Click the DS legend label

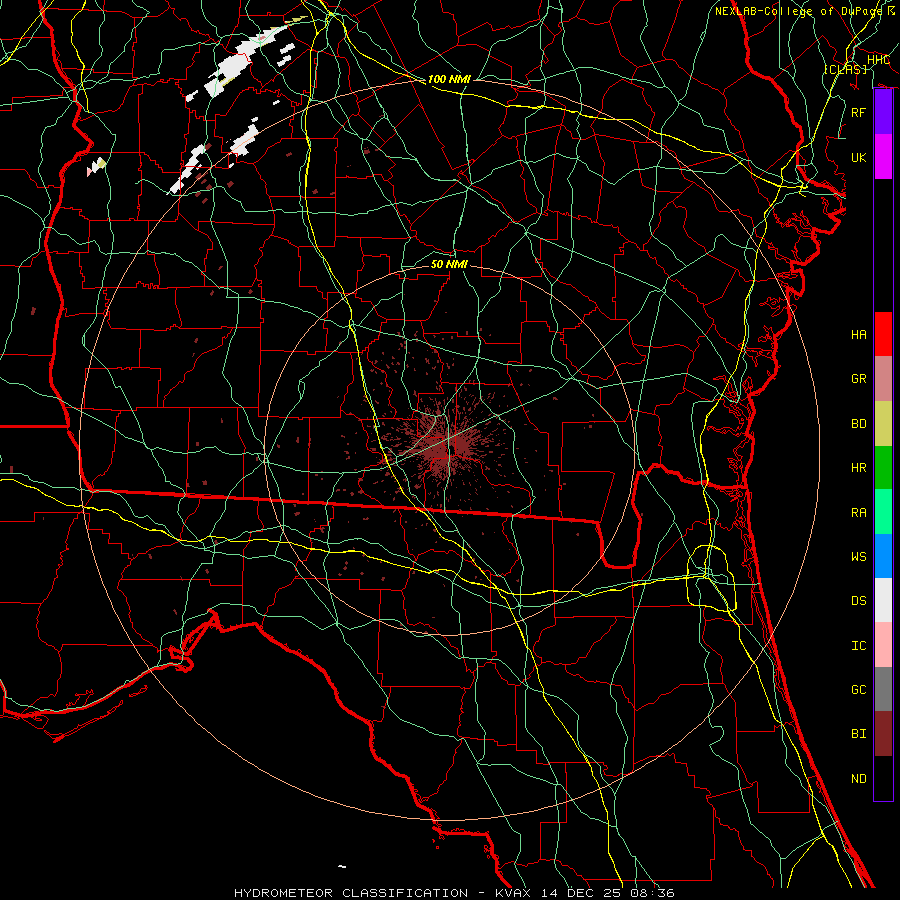859,601
